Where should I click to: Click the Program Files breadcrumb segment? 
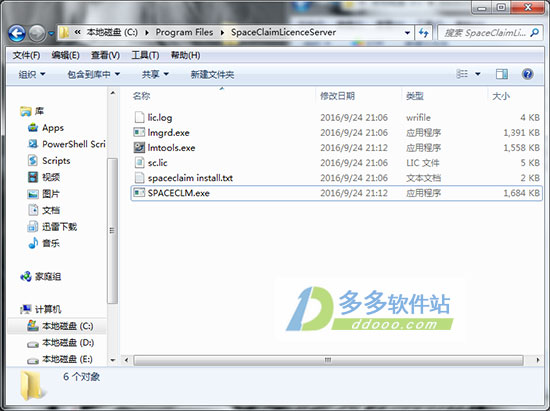184,32
